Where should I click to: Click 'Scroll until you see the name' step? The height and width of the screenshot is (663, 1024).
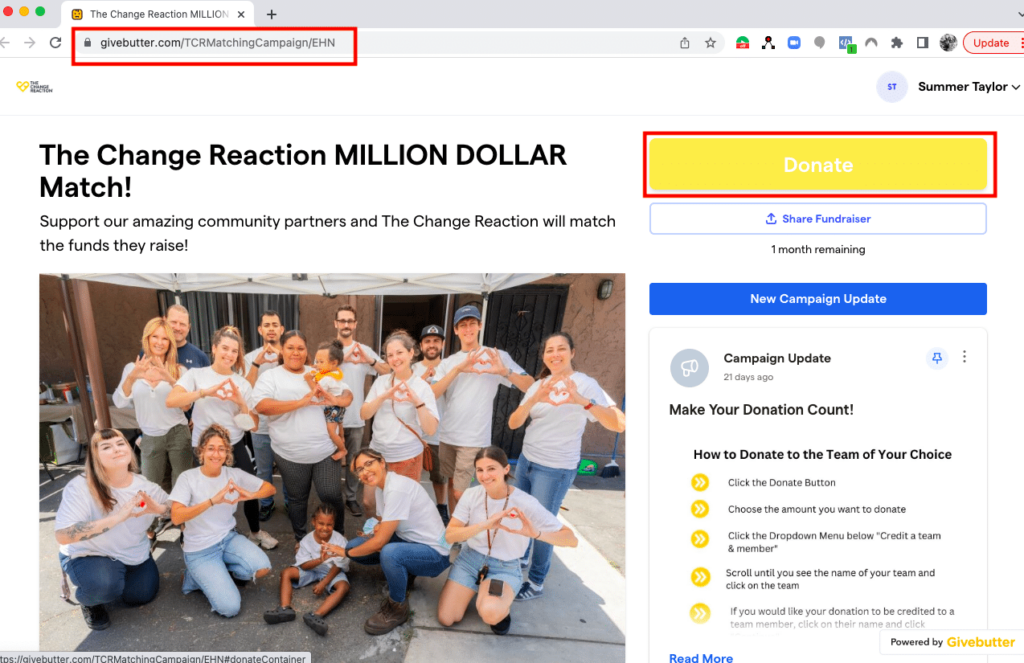[830, 579]
